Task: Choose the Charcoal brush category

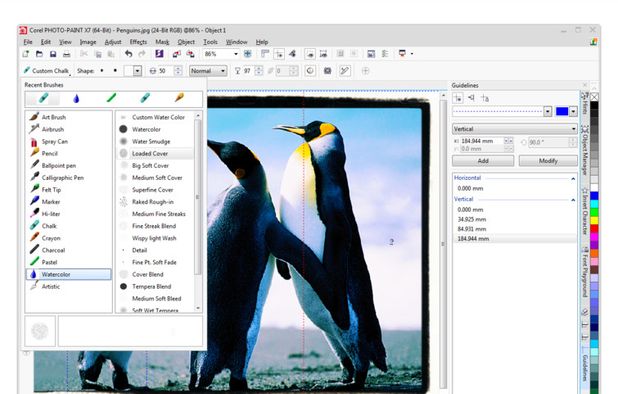Action: (69, 250)
